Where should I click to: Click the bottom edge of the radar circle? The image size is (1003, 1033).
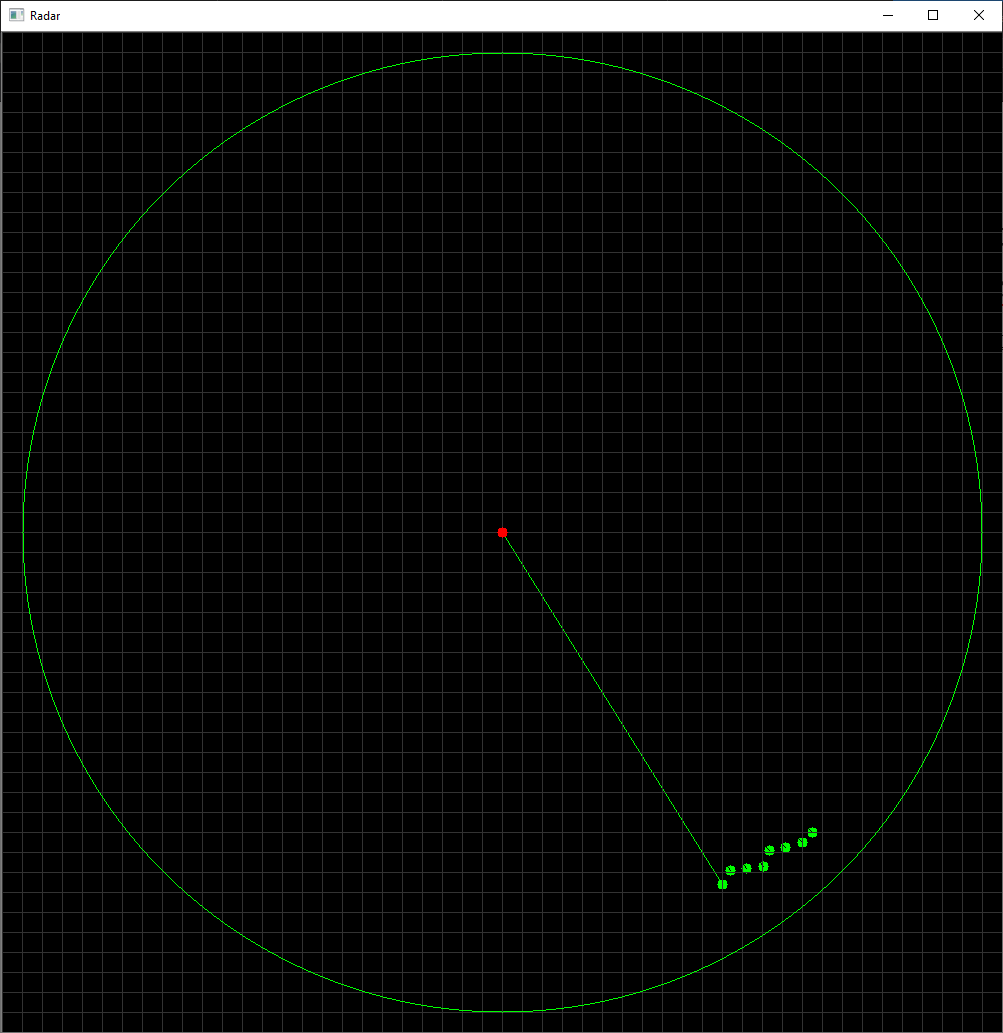(502, 1012)
